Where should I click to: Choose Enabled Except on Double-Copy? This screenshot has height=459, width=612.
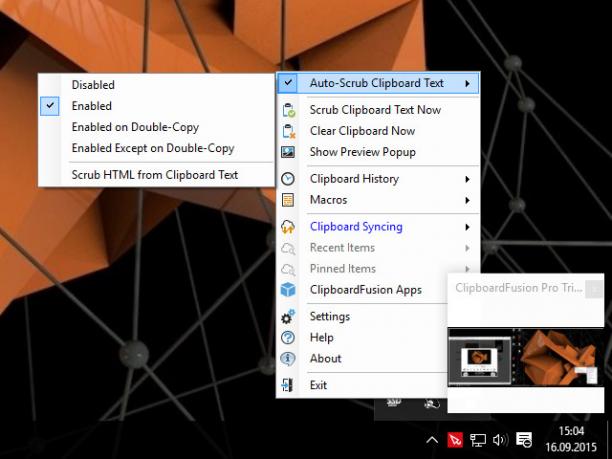point(157,148)
